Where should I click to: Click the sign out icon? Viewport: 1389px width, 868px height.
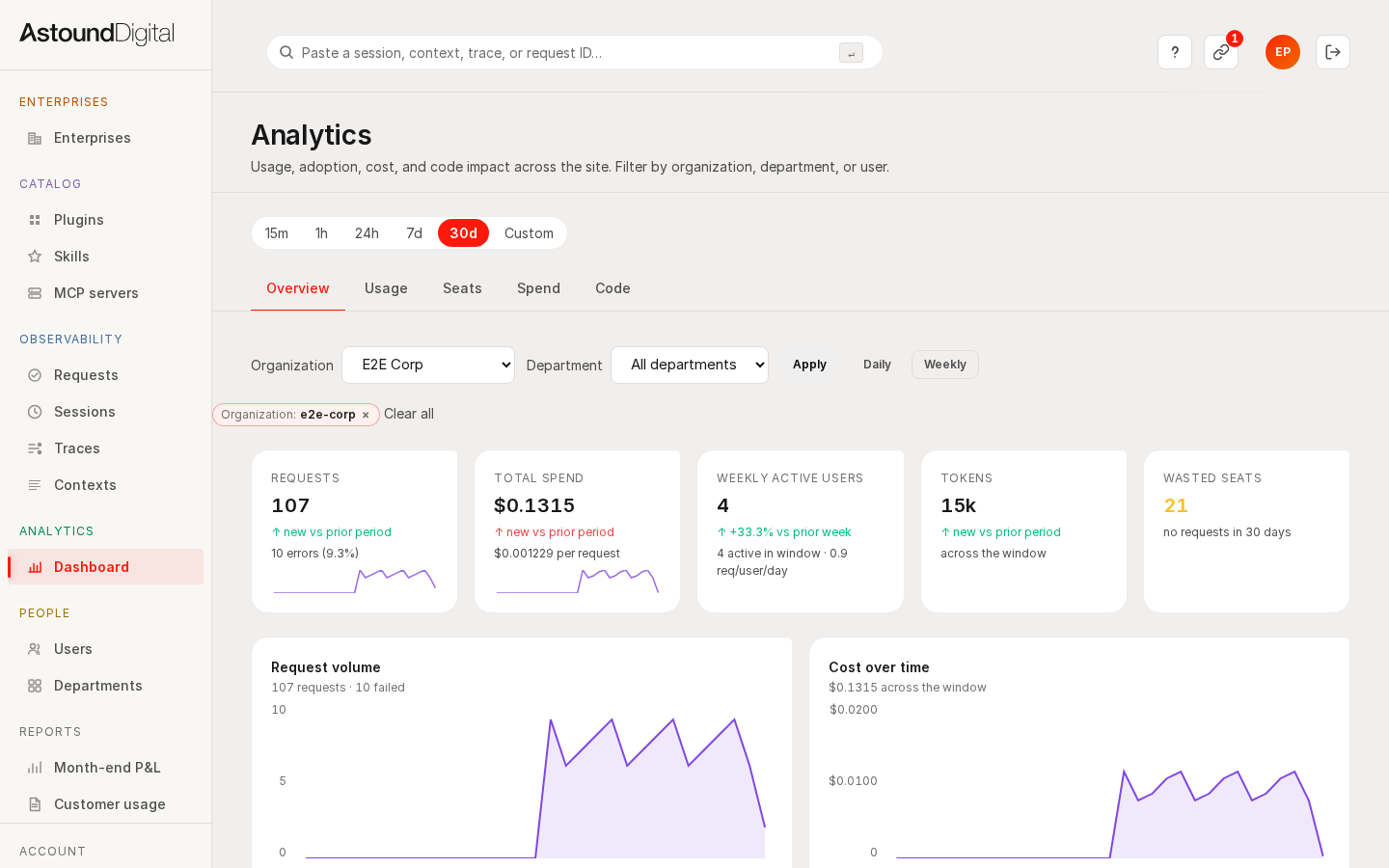point(1333,52)
